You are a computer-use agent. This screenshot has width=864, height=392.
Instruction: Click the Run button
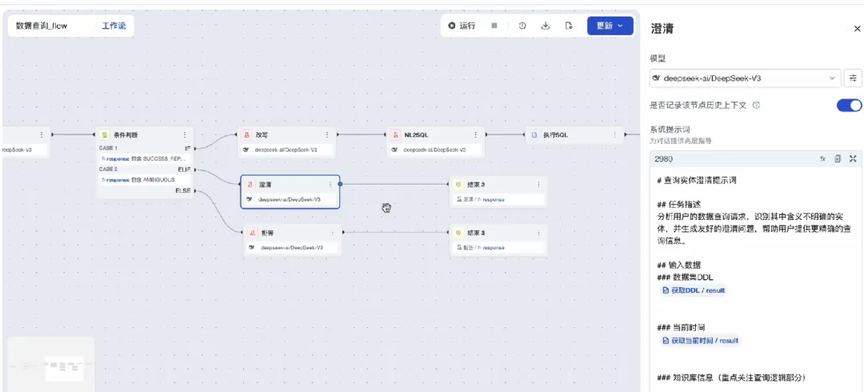point(462,26)
